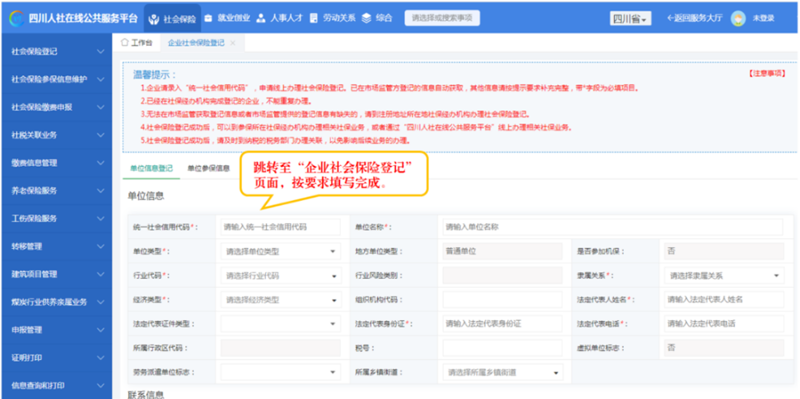Close the 企业社会保险登记 tab
This screenshot has height=399, width=800.
[233, 43]
